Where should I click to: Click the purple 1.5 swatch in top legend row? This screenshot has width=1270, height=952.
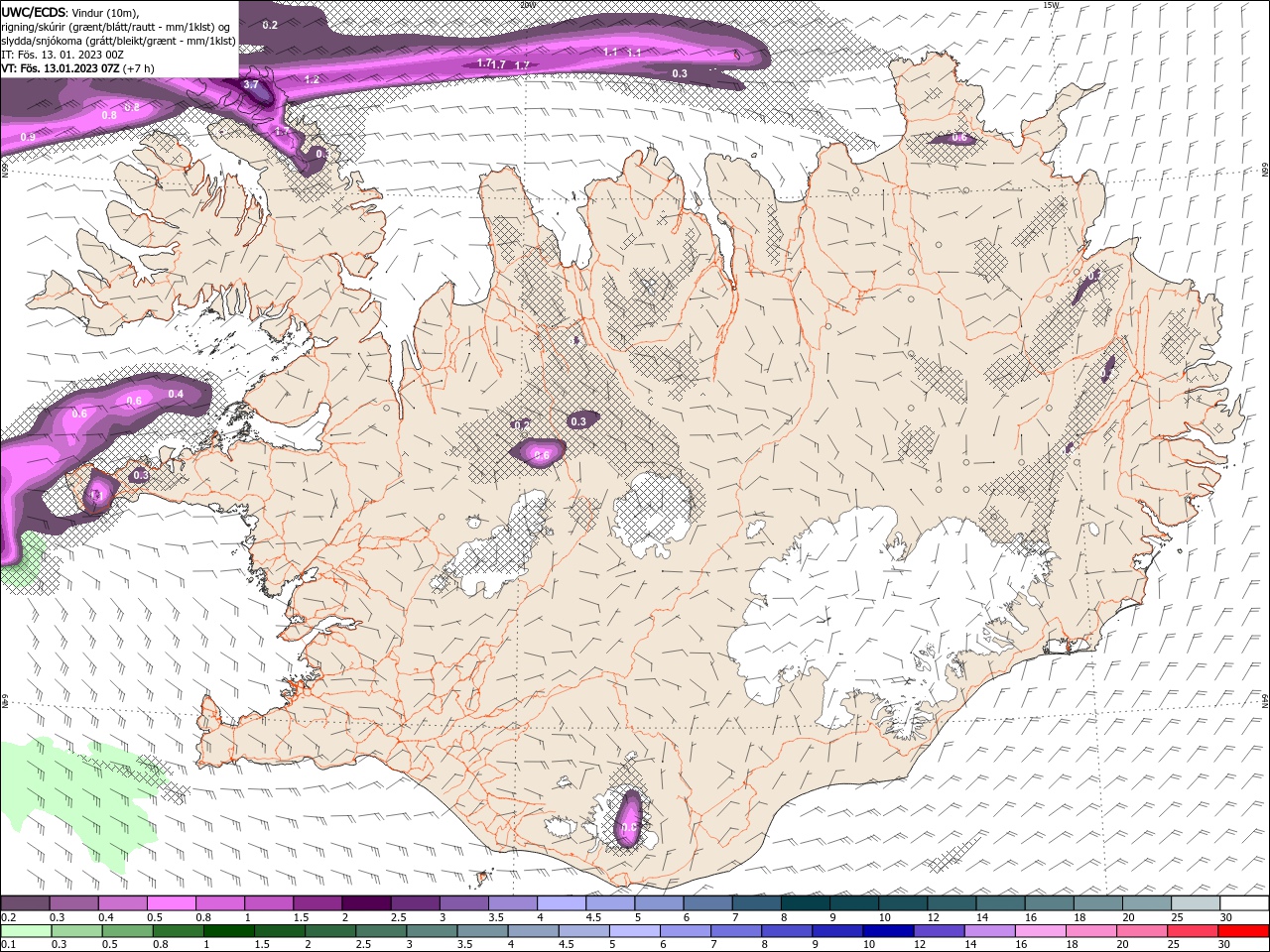[317, 903]
